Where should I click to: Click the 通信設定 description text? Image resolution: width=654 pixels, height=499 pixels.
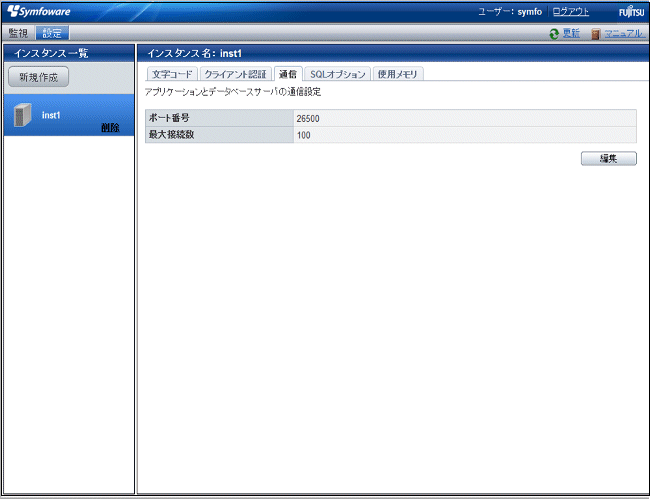233,92
